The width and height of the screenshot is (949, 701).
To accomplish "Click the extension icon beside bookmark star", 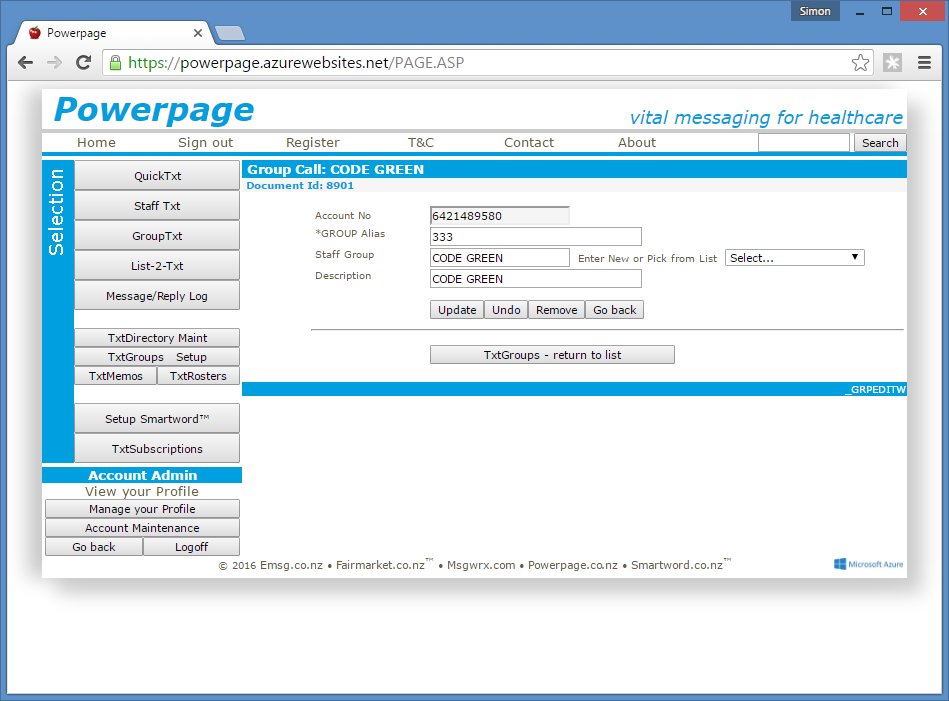I will [892, 63].
